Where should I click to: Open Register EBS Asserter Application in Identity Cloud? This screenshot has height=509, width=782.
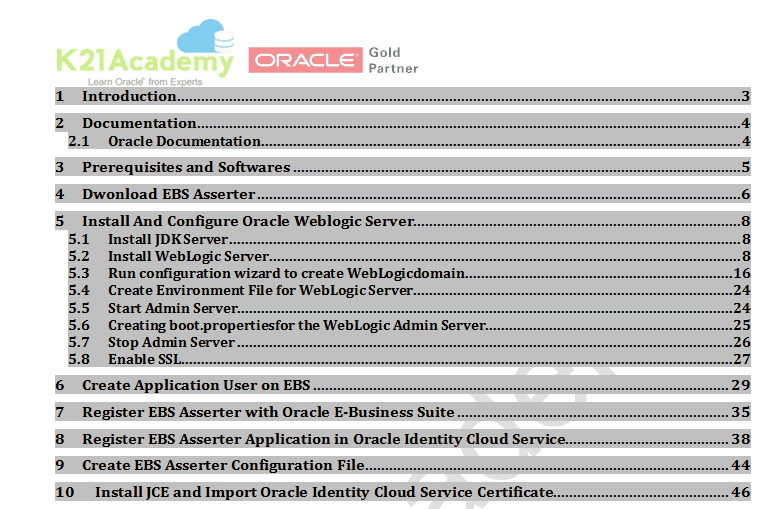pos(324,439)
